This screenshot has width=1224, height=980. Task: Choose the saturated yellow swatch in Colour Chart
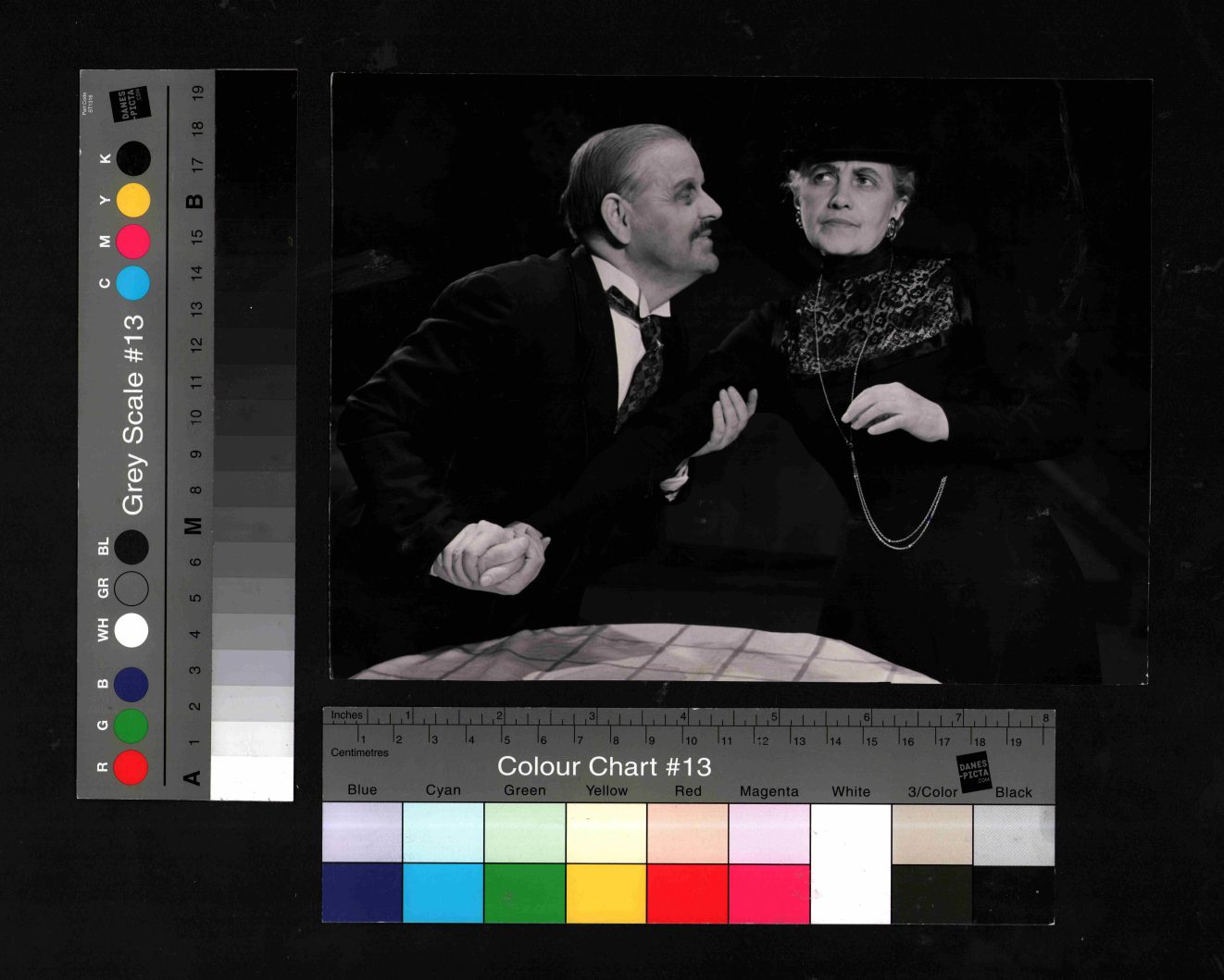tap(606, 893)
